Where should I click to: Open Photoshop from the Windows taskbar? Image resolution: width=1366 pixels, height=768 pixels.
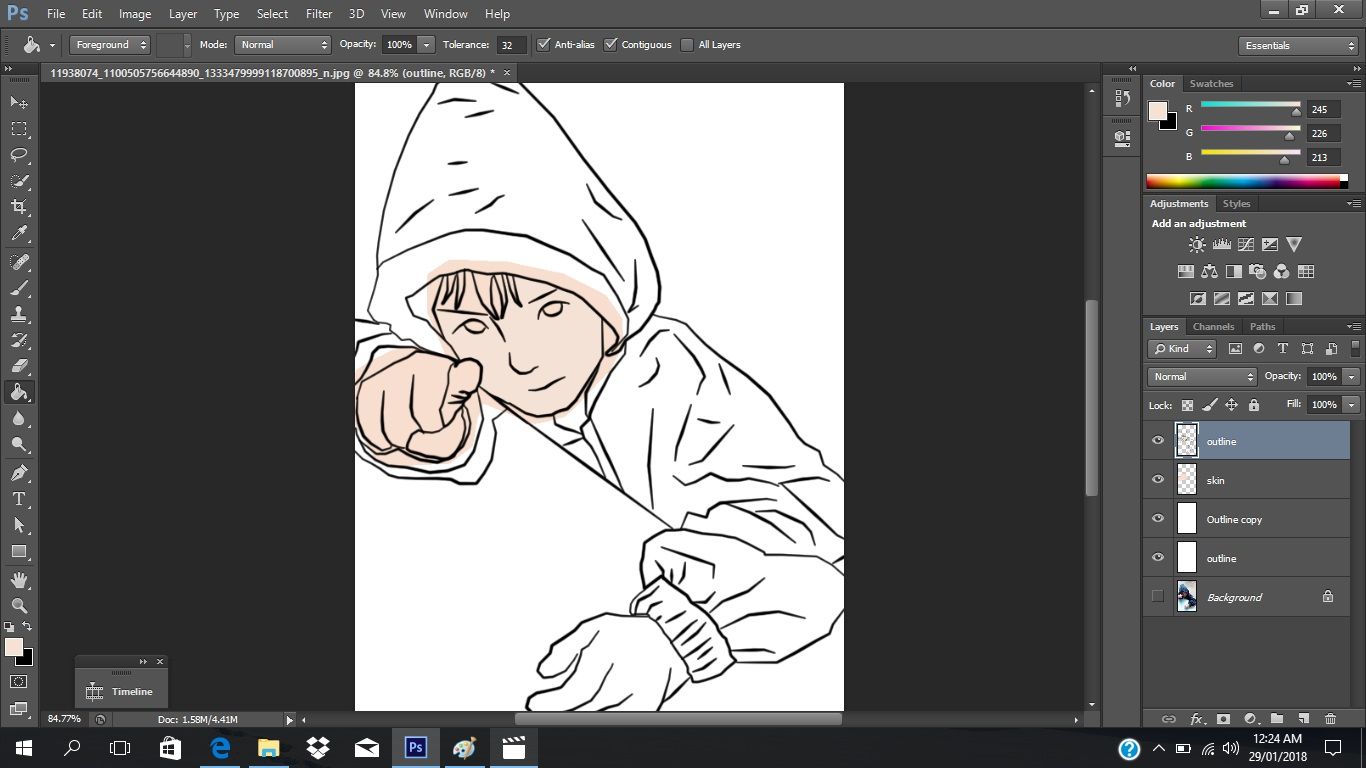click(416, 747)
